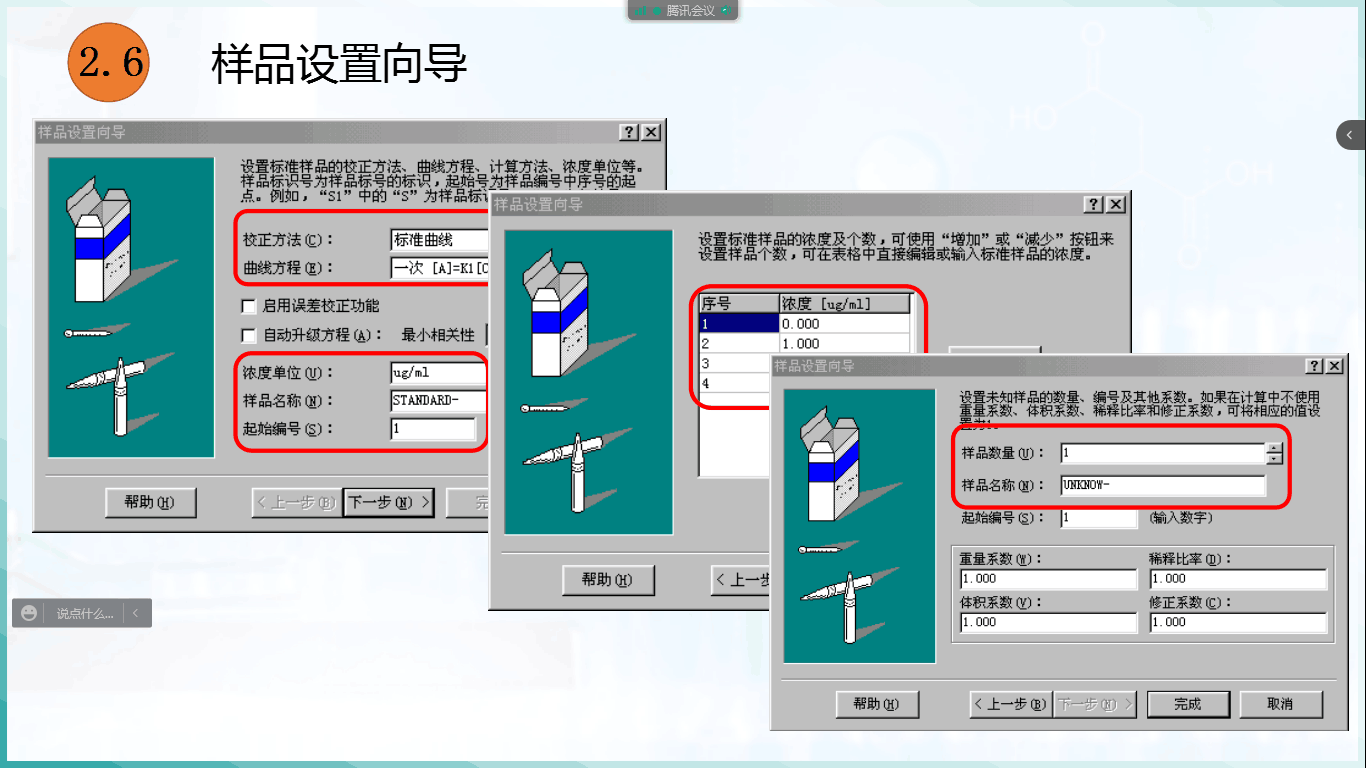The image size is (1366, 768).
Task: Click the ? help icon of the back-left wizard
Action: (x=629, y=132)
